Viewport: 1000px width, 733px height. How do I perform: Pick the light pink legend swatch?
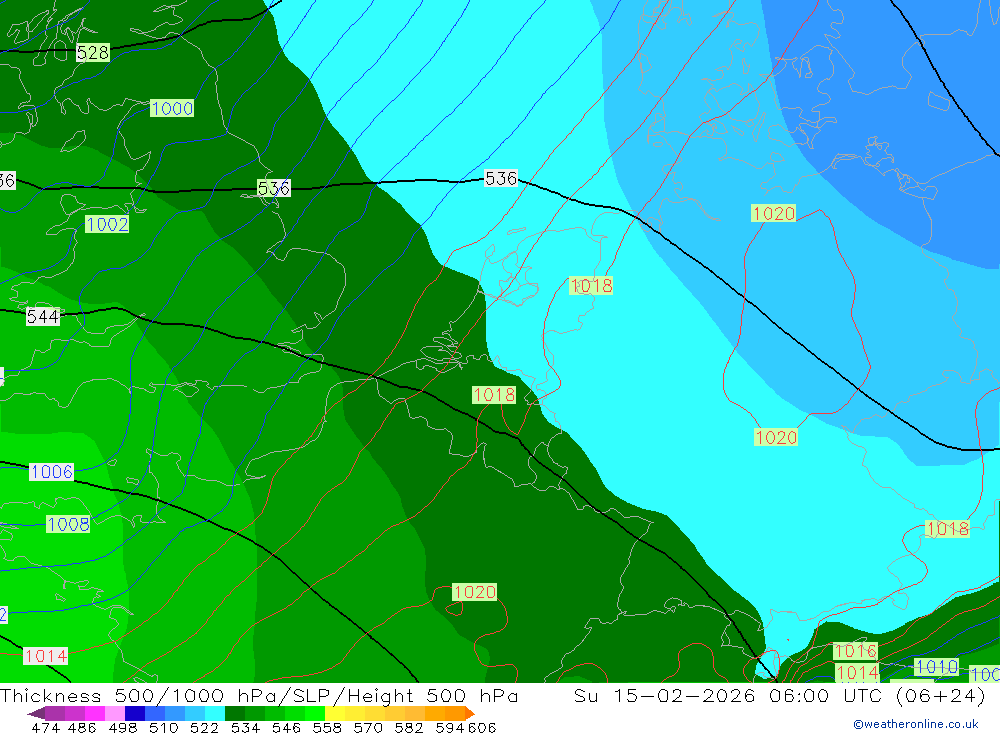coord(115,713)
